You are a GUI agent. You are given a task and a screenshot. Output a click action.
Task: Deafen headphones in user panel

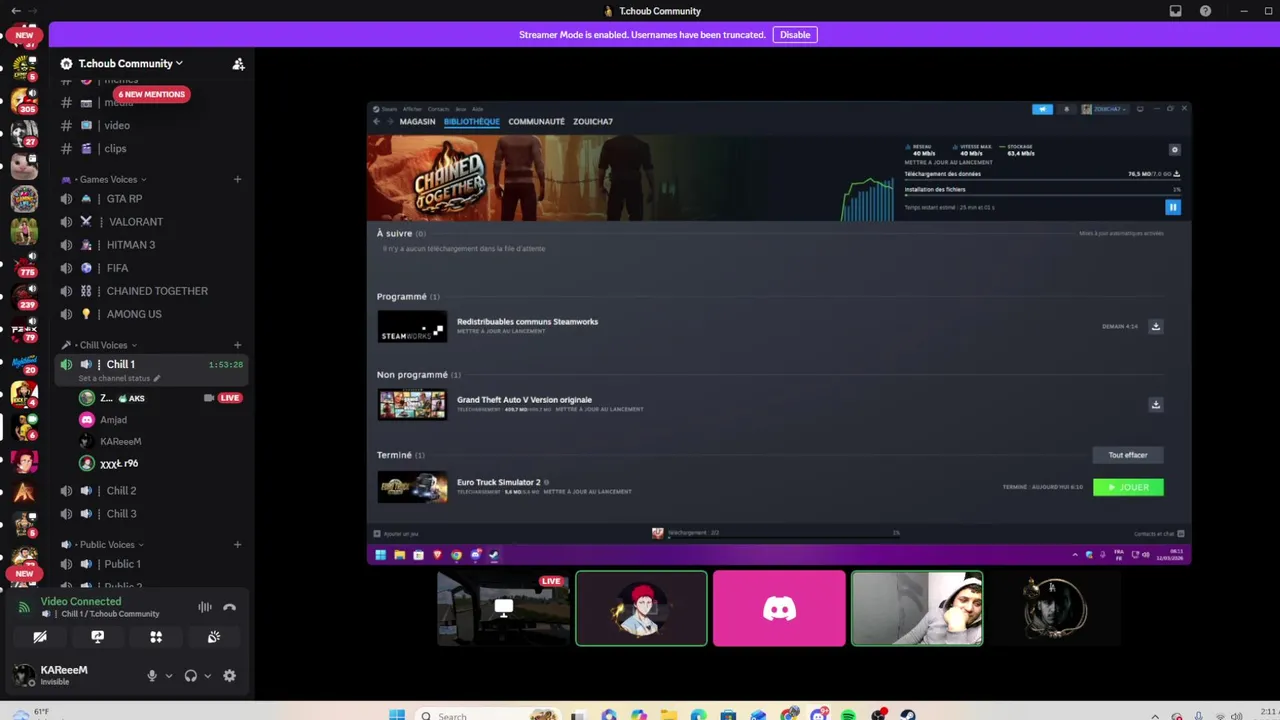pyautogui.click(x=191, y=676)
